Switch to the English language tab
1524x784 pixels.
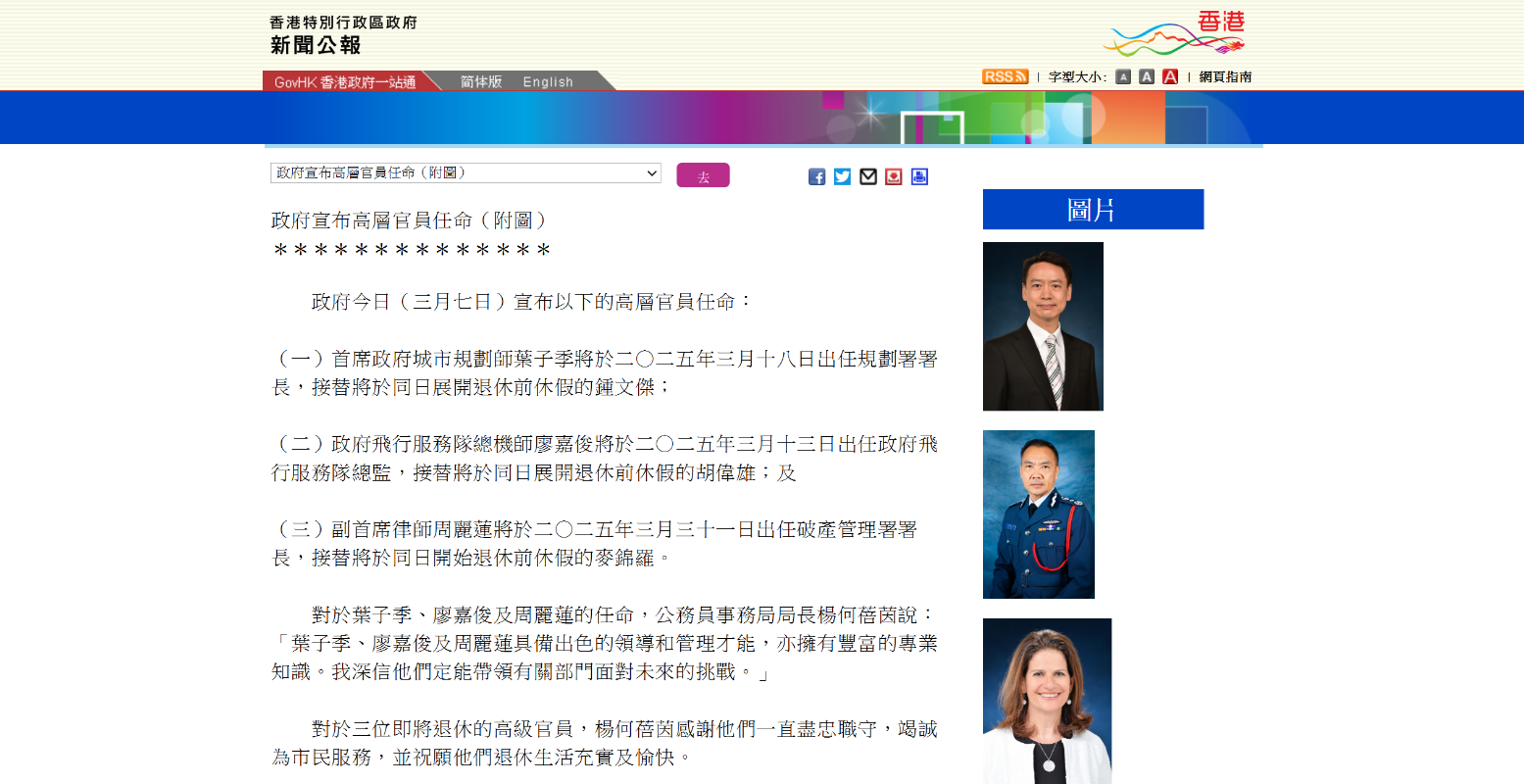click(x=548, y=81)
